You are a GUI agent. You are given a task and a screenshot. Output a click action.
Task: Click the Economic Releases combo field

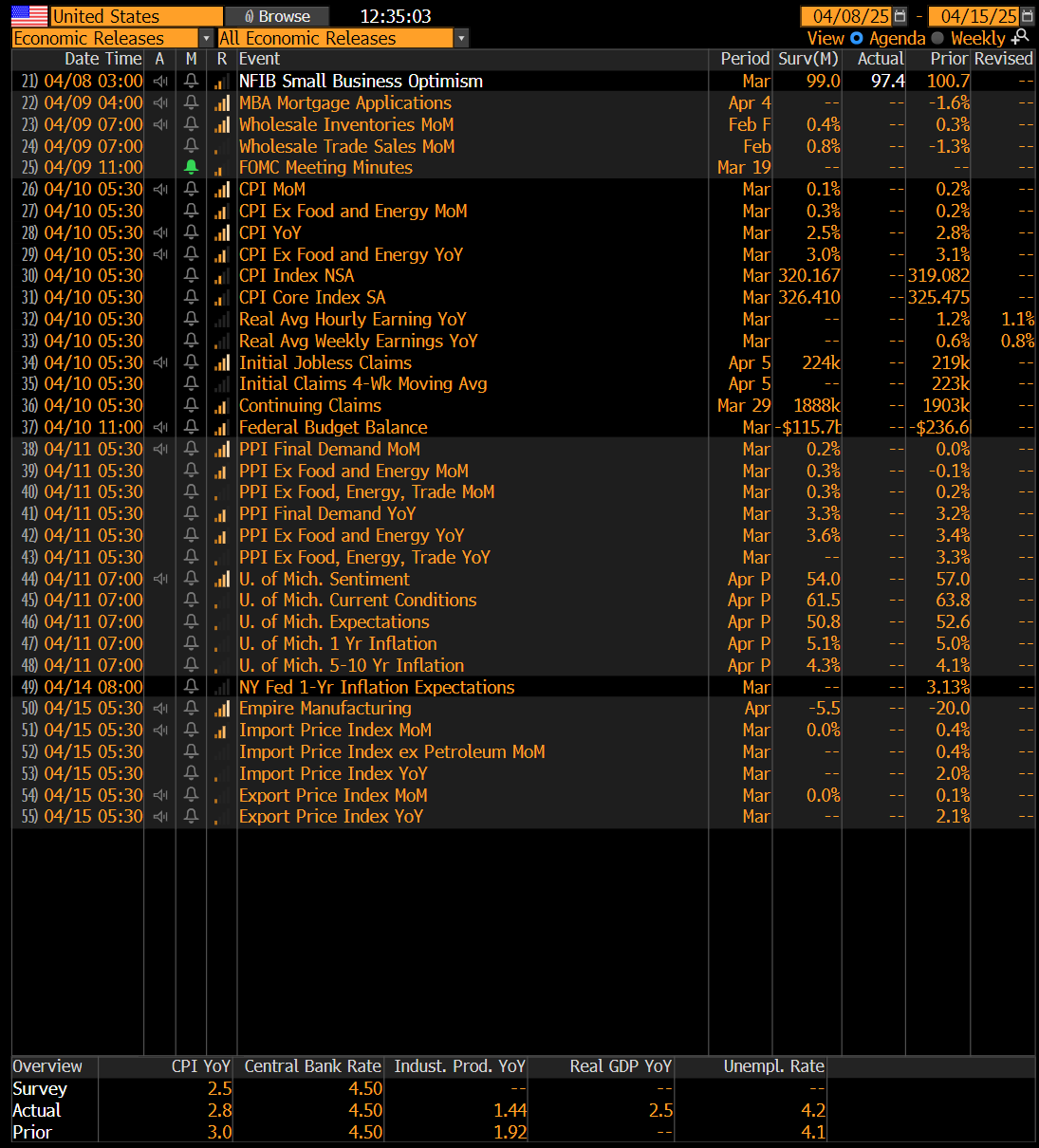[106, 38]
